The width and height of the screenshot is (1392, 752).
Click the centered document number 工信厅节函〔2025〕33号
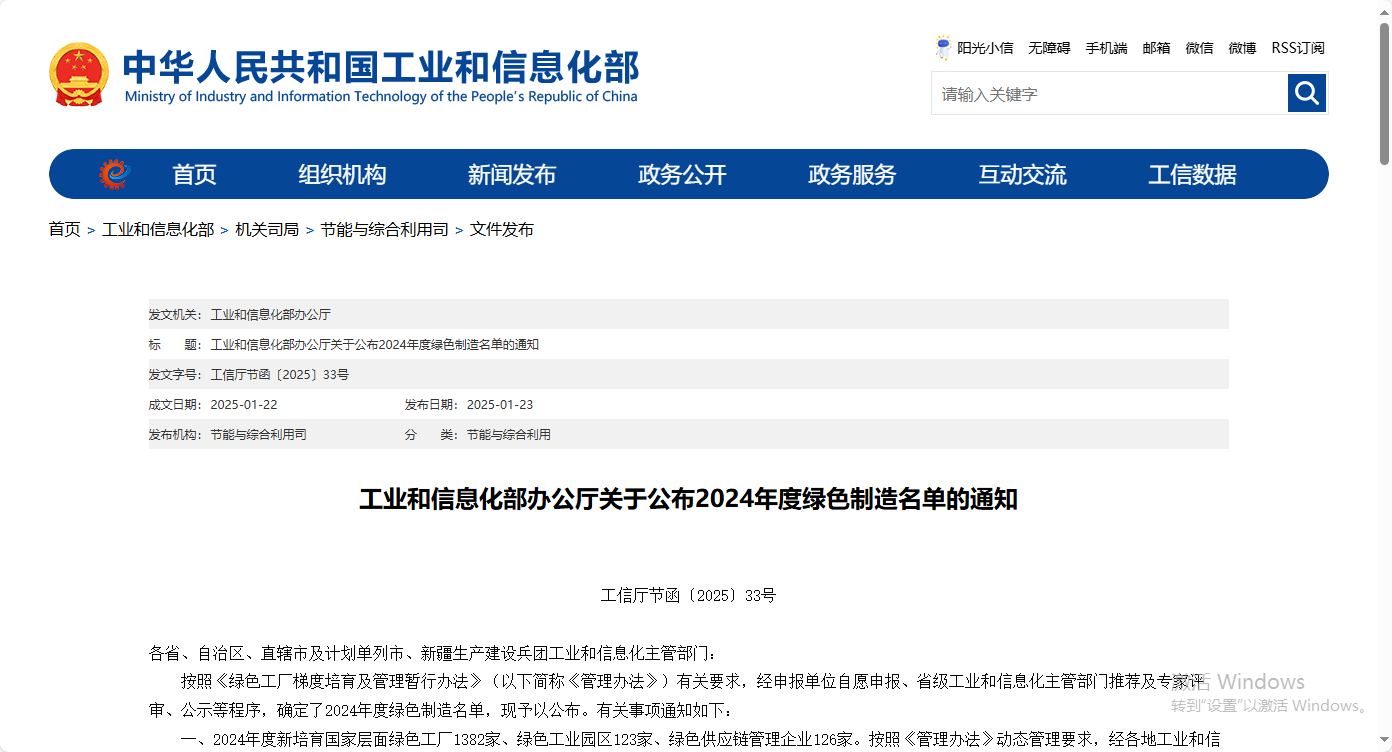coord(688,595)
